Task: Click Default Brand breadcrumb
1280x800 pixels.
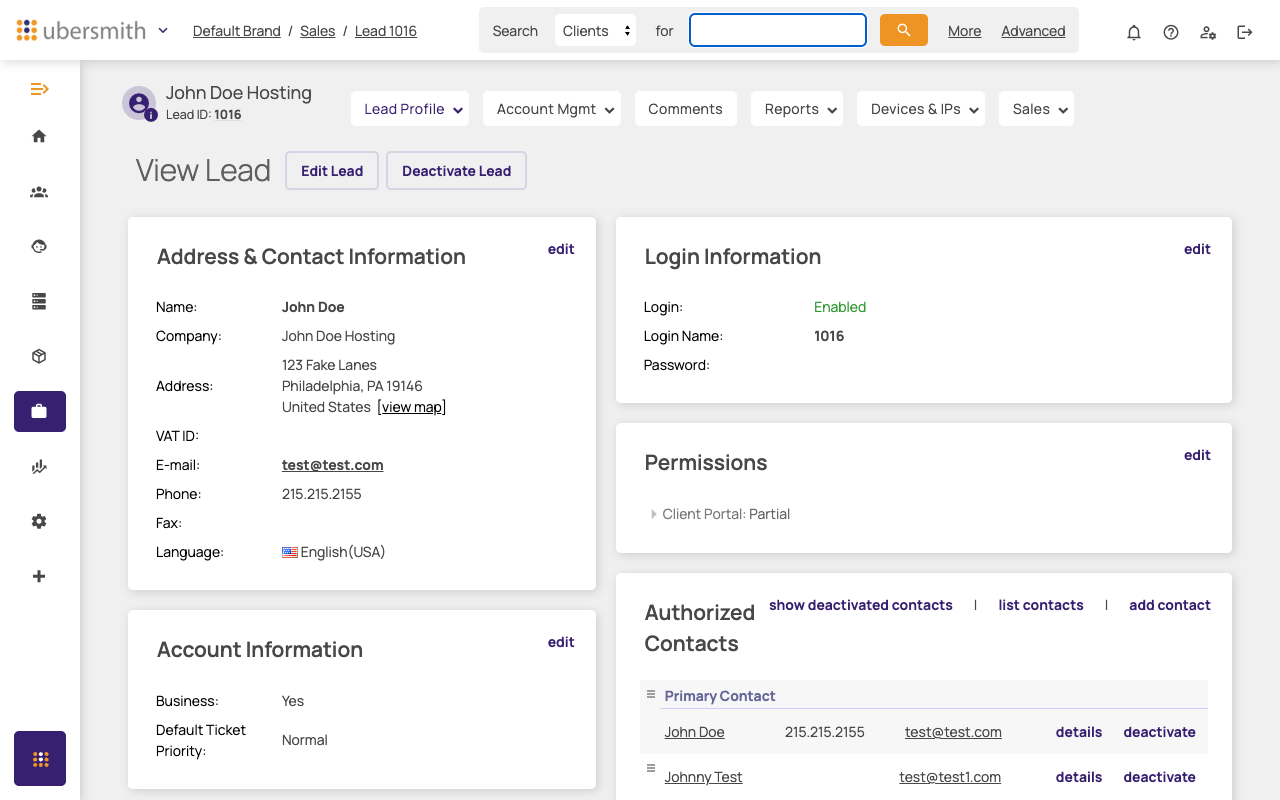Action: coord(237,31)
